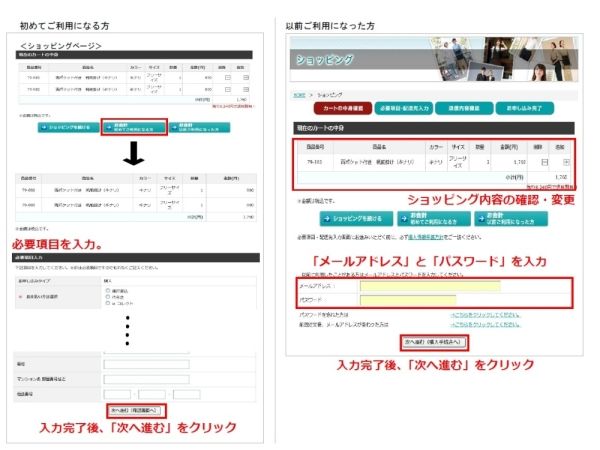The width and height of the screenshot is (600, 450).
Task: Select third payment method radio button
Action: (x=107, y=305)
